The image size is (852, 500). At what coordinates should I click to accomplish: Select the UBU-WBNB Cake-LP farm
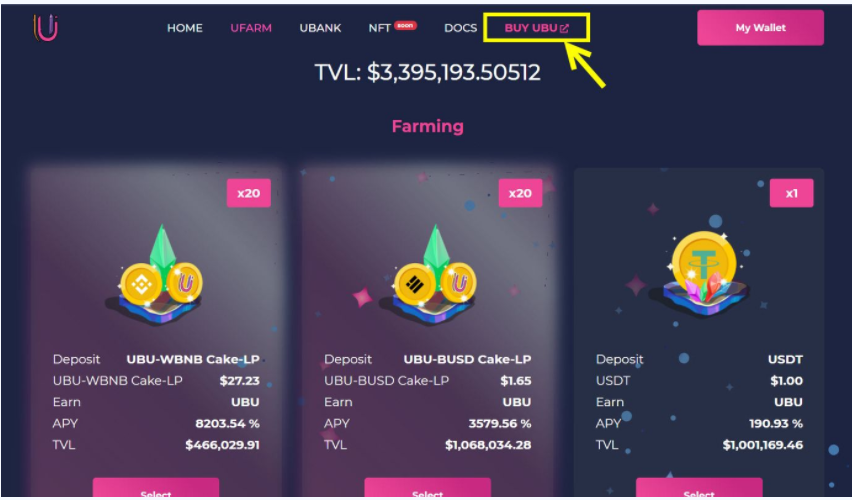[156, 489]
